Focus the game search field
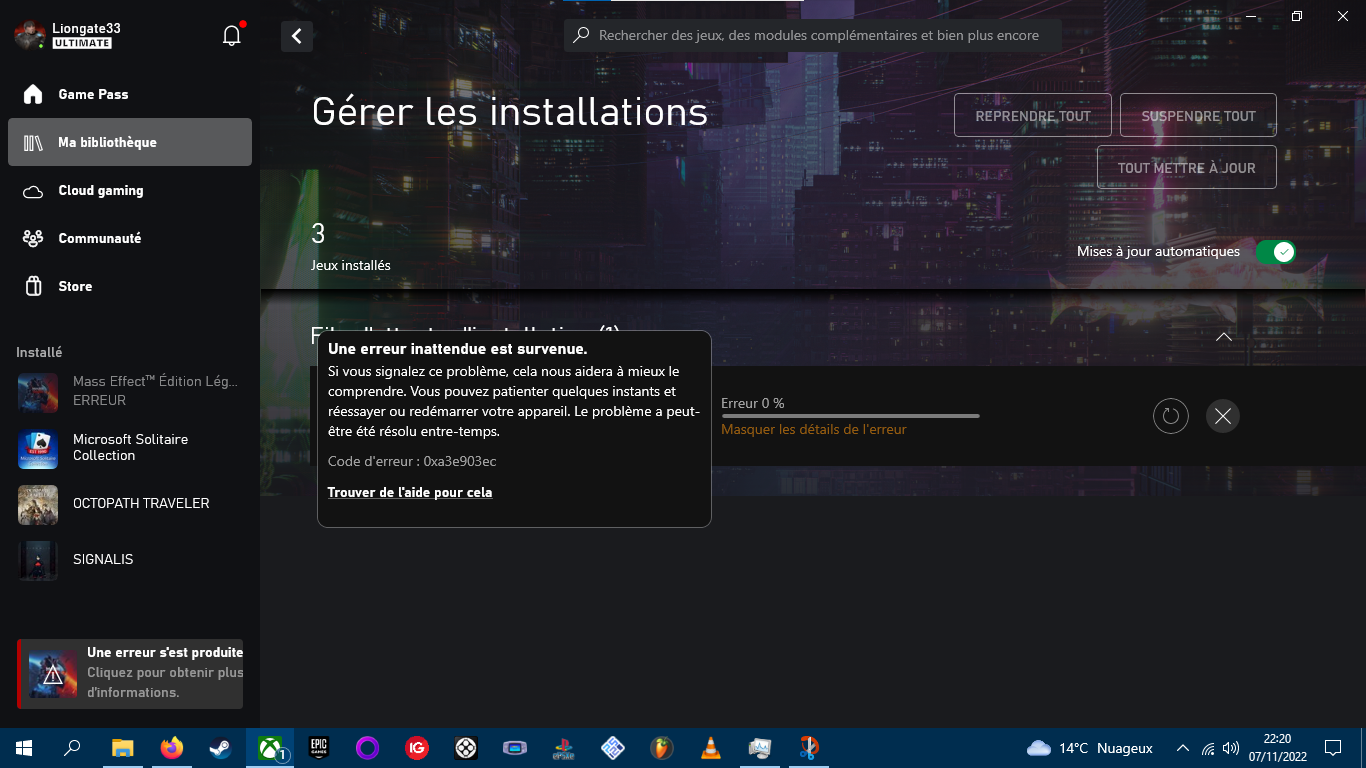The height and width of the screenshot is (768, 1366). point(812,35)
